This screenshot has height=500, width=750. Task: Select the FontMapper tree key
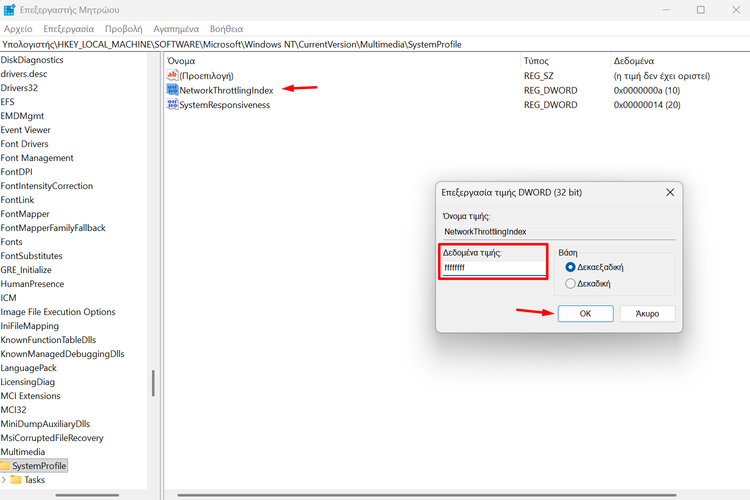(25, 214)
